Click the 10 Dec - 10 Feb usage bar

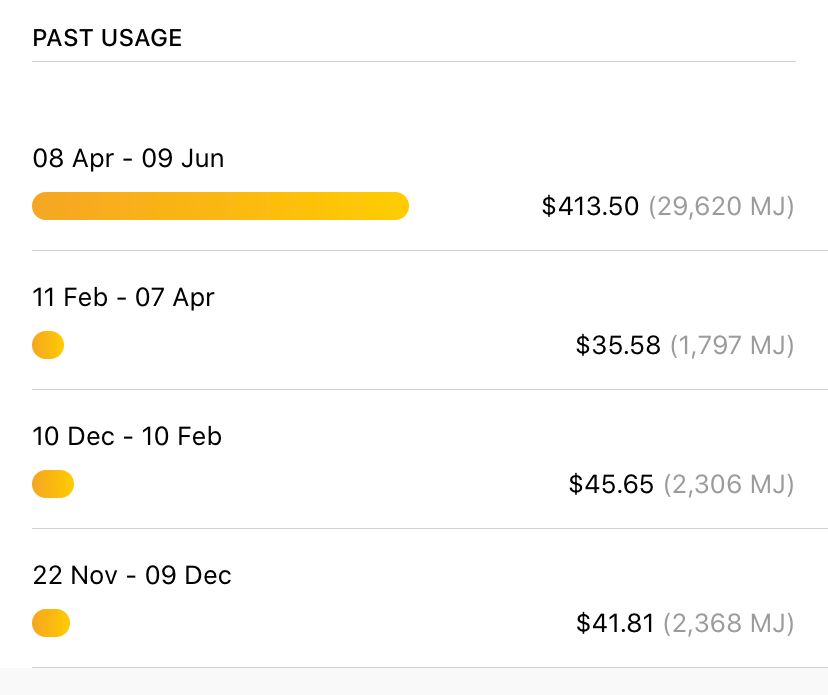tap(53, 485)
